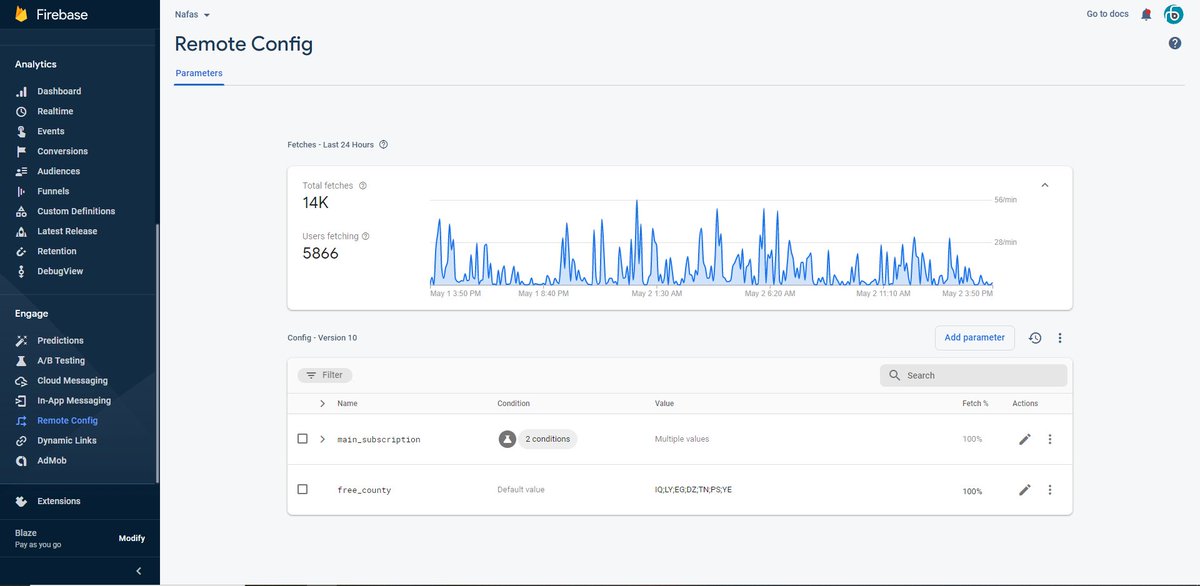This screenshot has height=586, width=1200.
Task: Click the Default value condition cell
Action: coord(521,490)
